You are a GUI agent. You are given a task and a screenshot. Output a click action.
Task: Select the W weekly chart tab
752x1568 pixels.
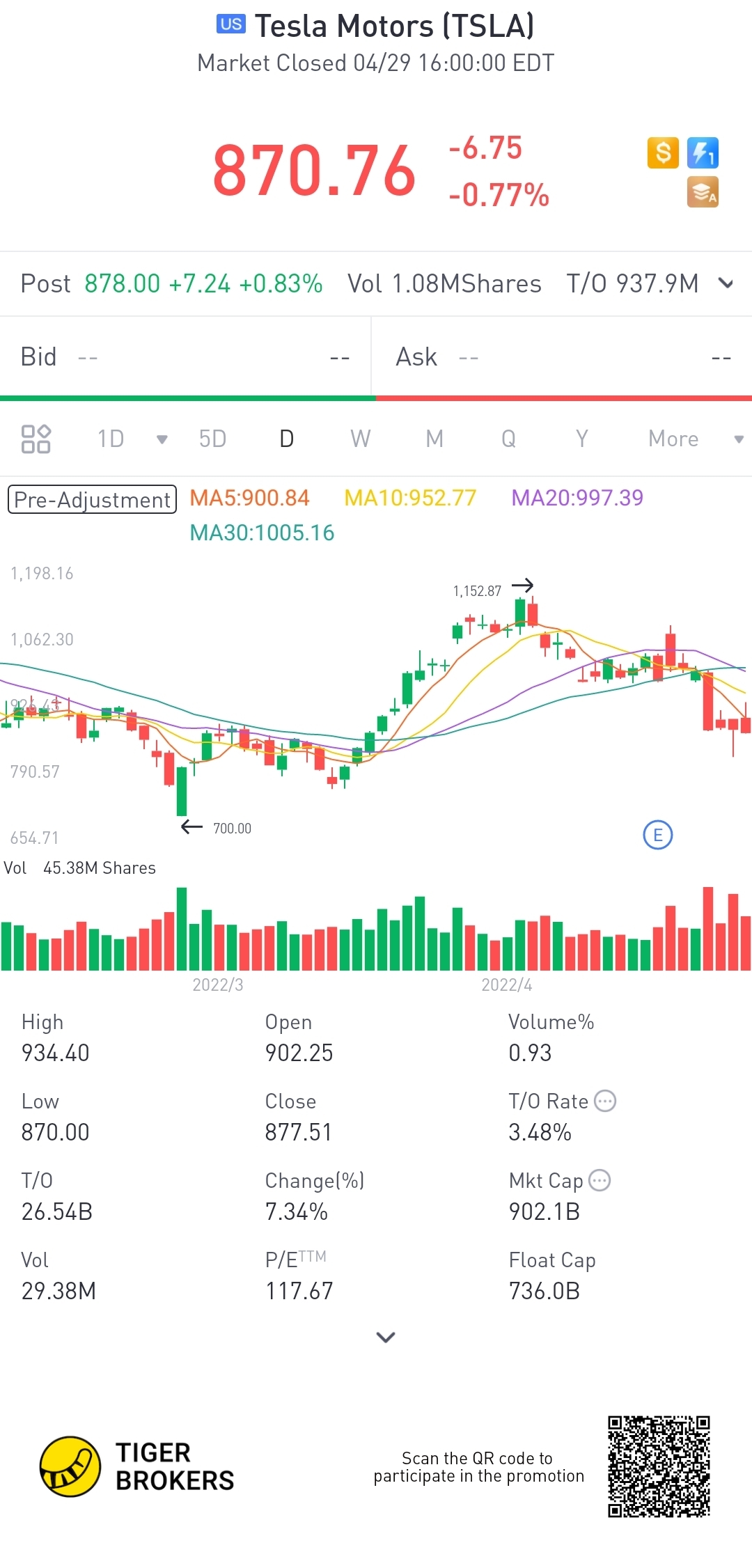coord(360,439)
